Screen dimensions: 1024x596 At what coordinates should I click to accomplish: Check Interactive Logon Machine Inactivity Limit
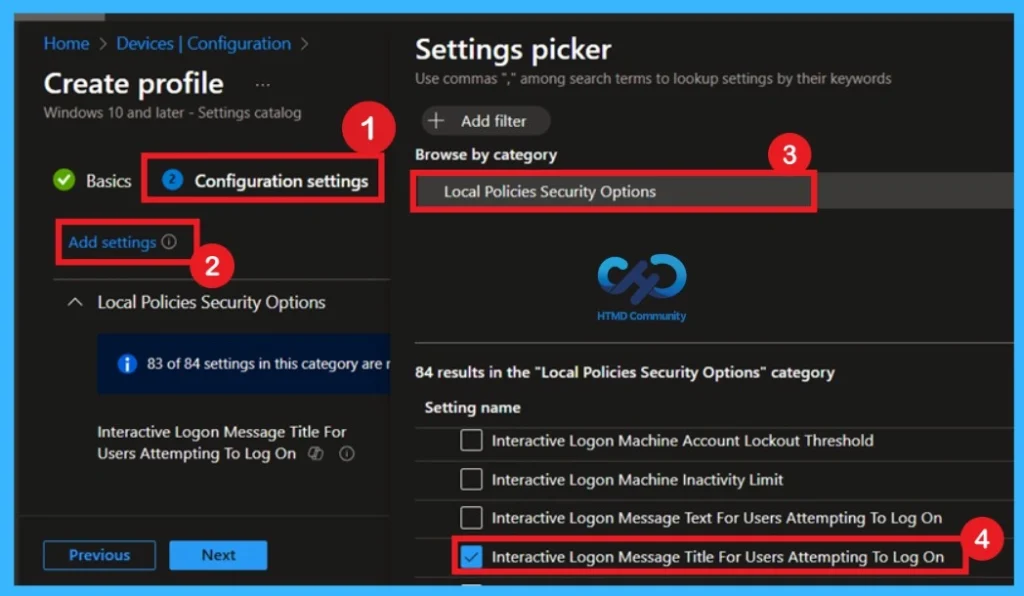[470, 479]
